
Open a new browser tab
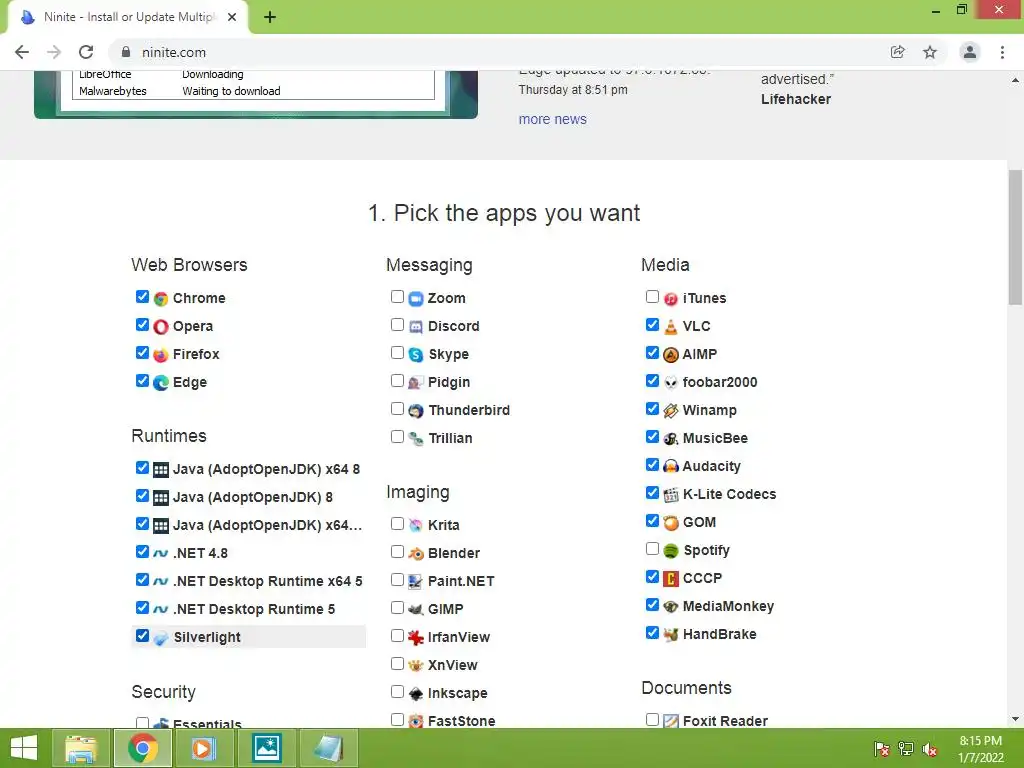click(x=270, y=17)
